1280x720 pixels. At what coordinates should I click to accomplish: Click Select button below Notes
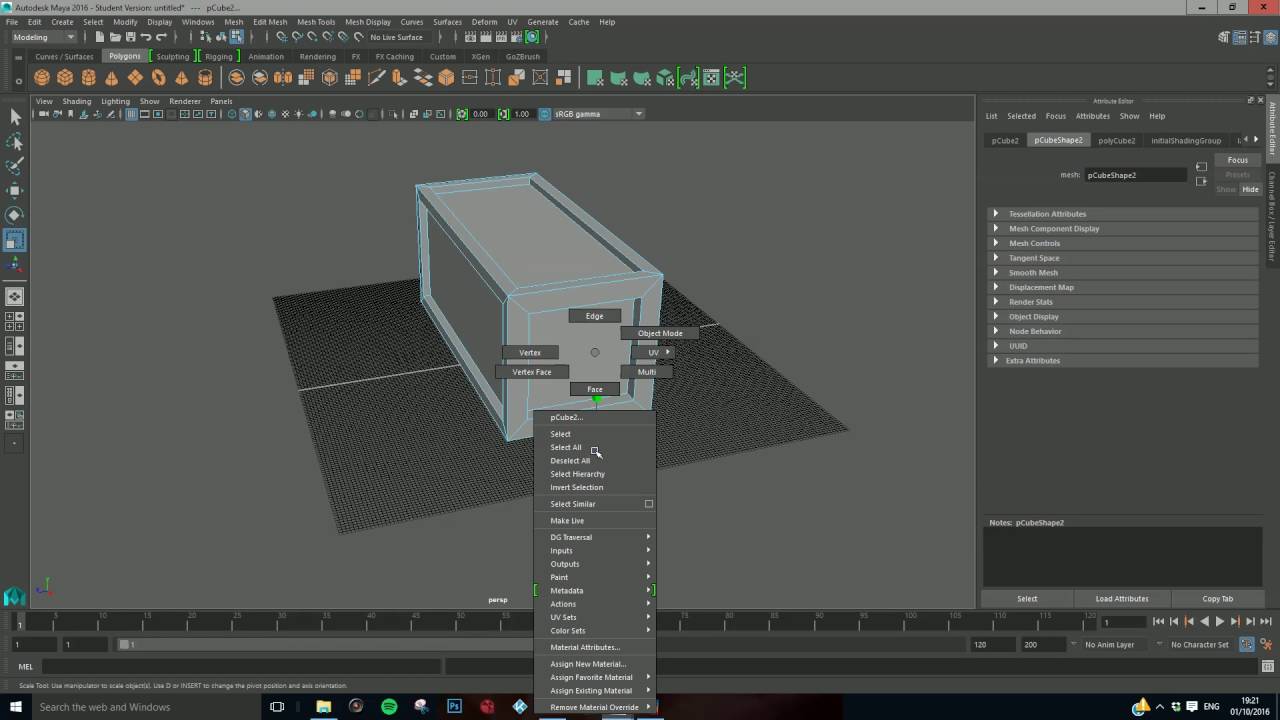tap(1027, 598)
